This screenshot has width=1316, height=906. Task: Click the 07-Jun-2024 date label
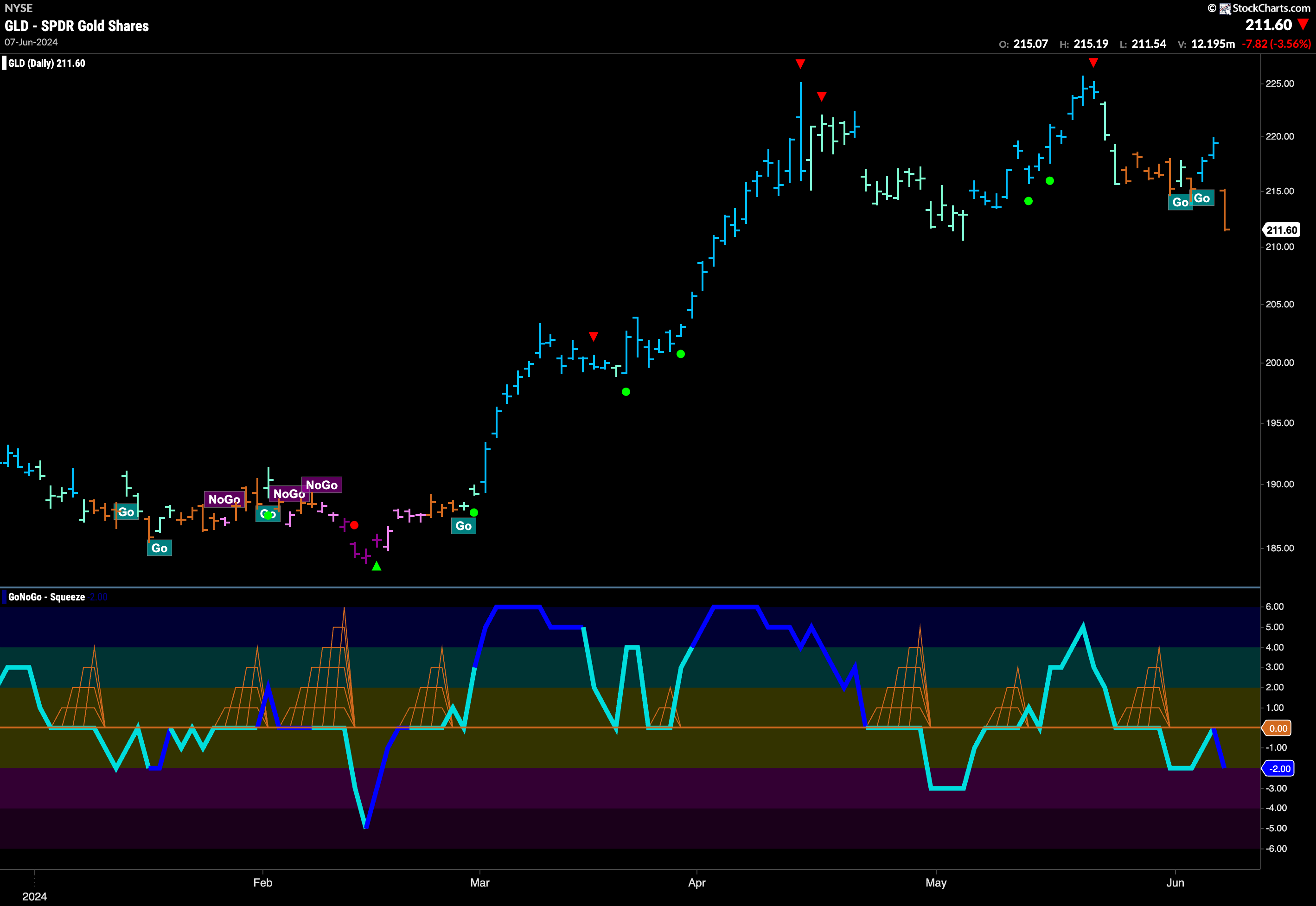pos(31,43)
